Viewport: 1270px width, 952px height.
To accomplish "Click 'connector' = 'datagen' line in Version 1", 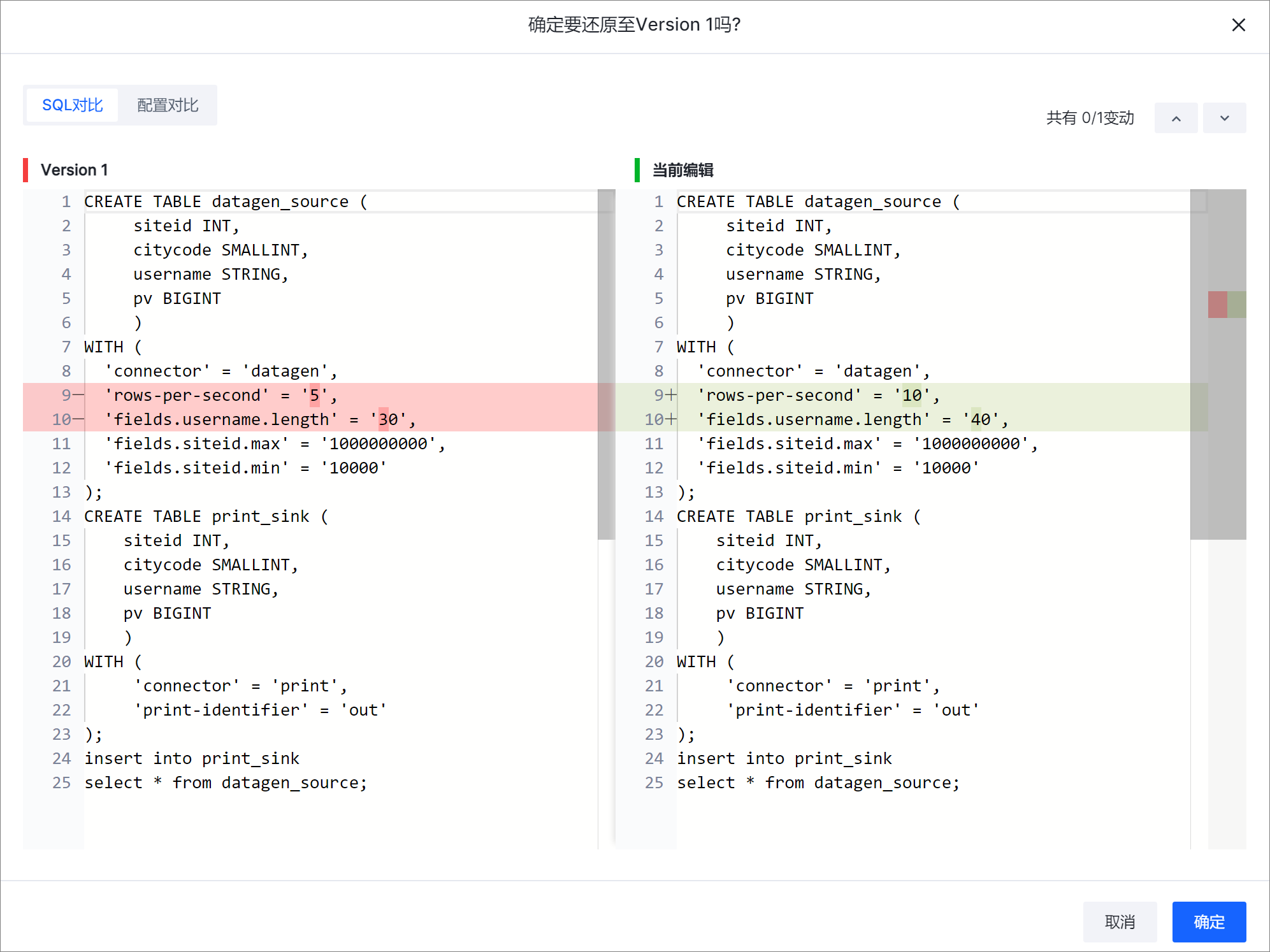I will click(x=220, y=371).
